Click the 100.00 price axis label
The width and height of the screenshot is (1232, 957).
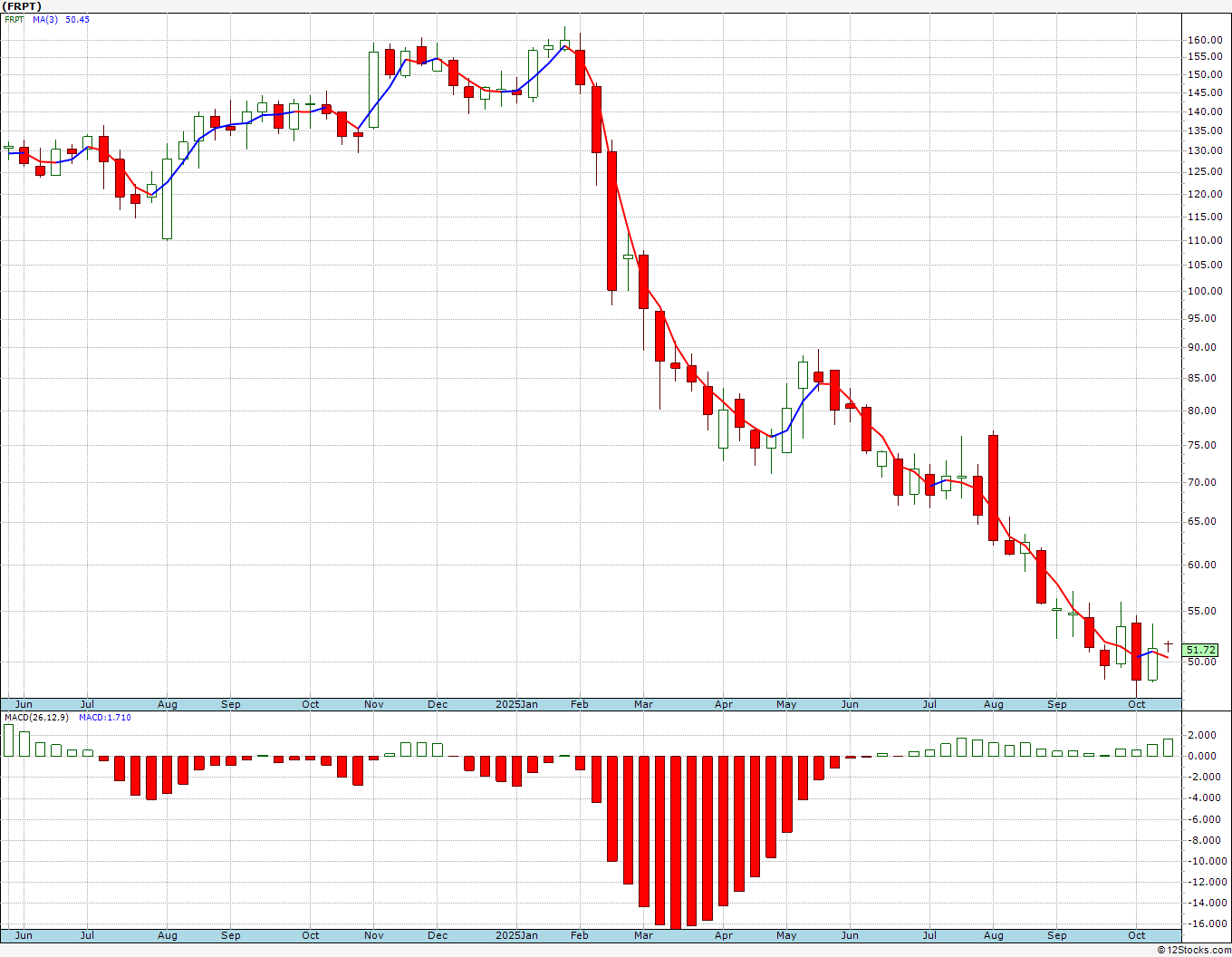coord(1204,292)
